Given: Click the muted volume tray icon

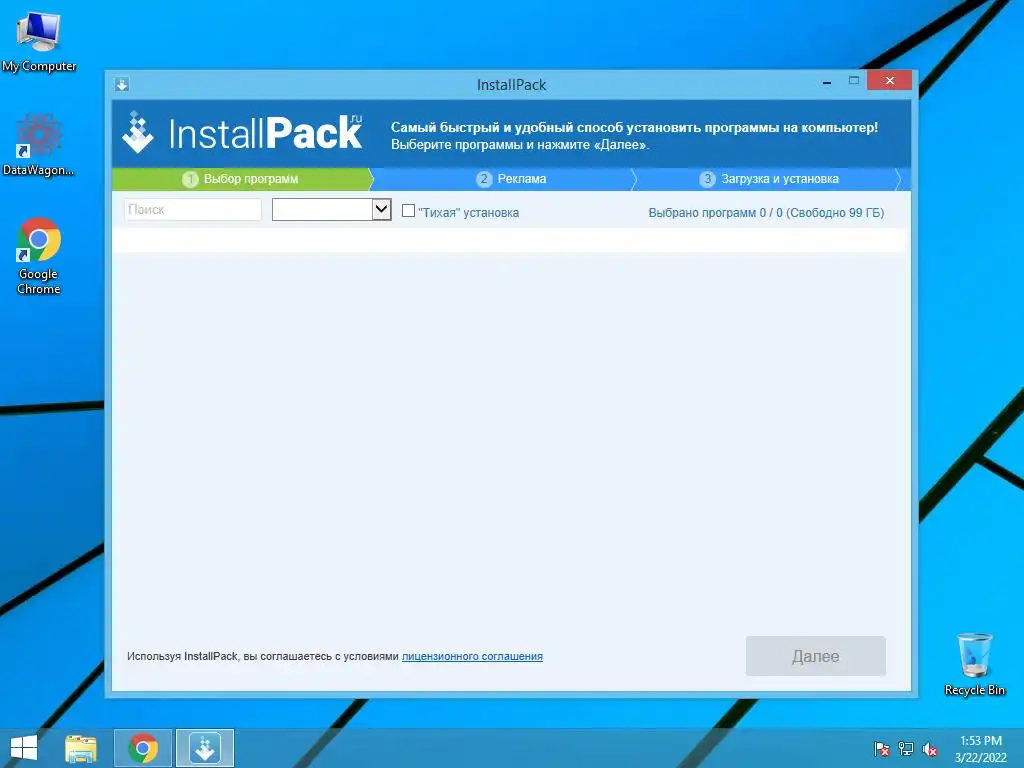Looking at the screenshot, I should [x=930, y=749].
